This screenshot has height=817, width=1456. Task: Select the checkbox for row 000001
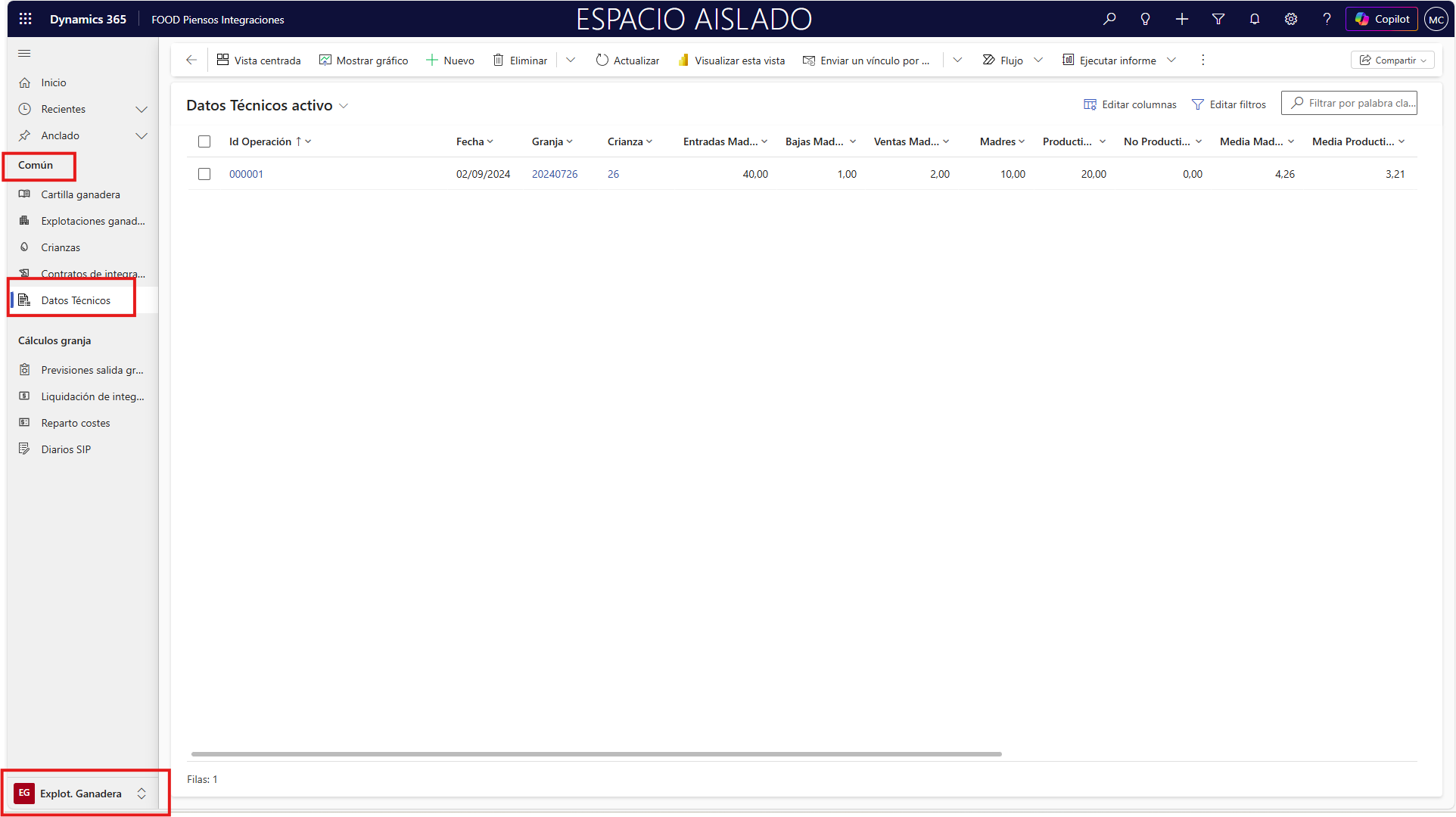coord(204,174)
